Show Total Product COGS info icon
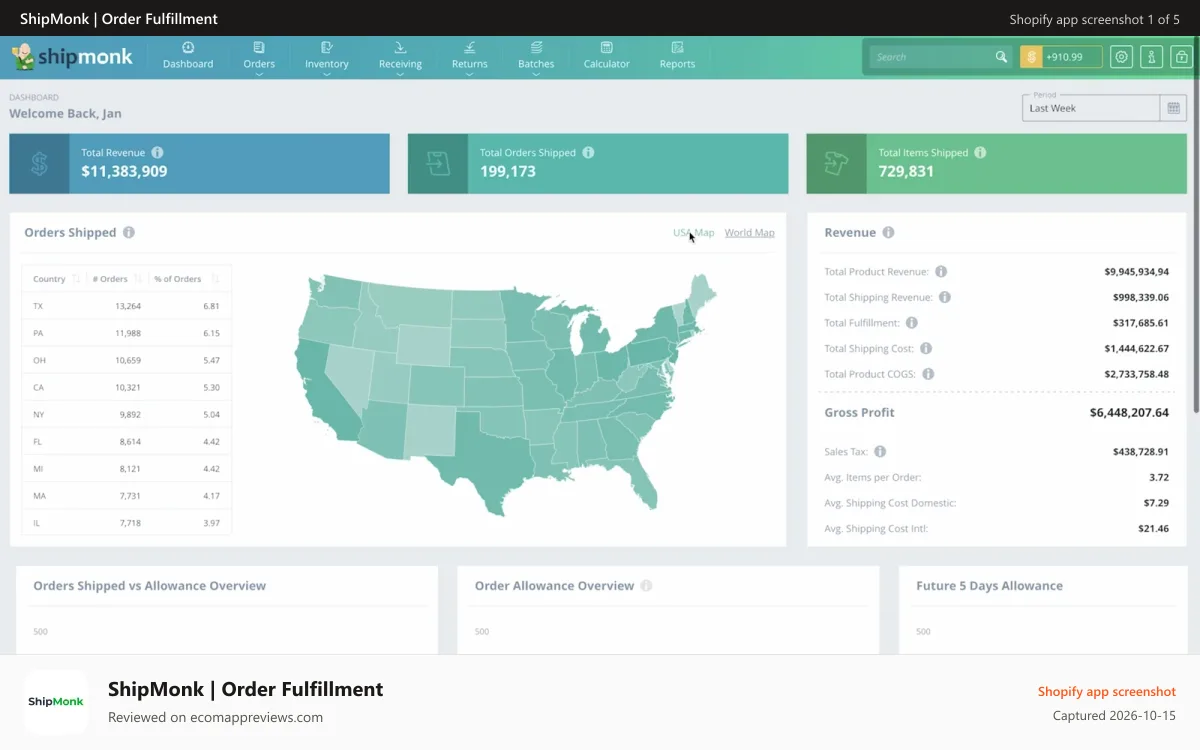Image resolution: width=1200 pixels, height=750 pixels. pos(928,374)
